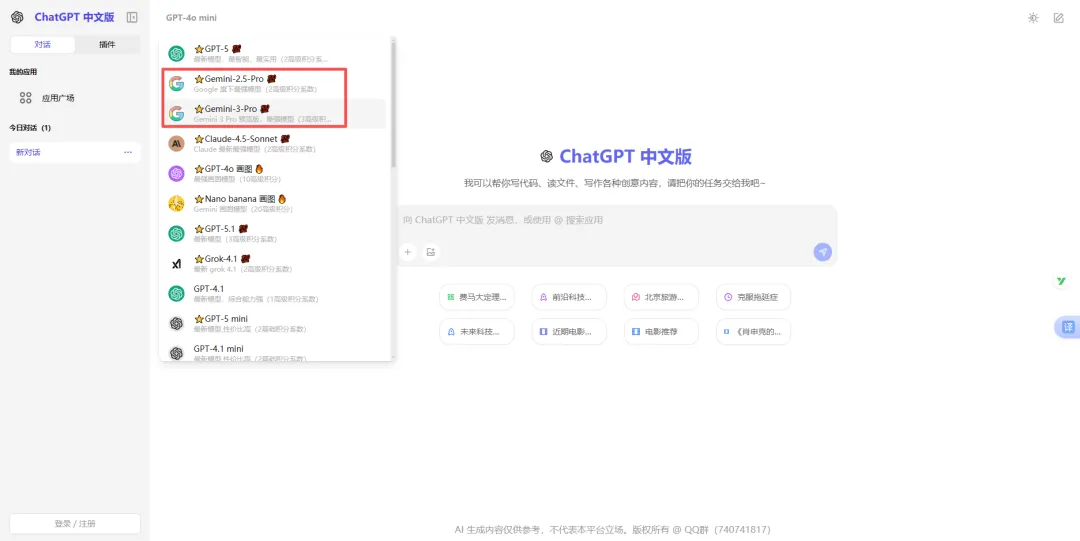Choose the Claude-4.5-Sonnet model
The width and height of the screenshot is (1080, 541).
tap(276, 143)
